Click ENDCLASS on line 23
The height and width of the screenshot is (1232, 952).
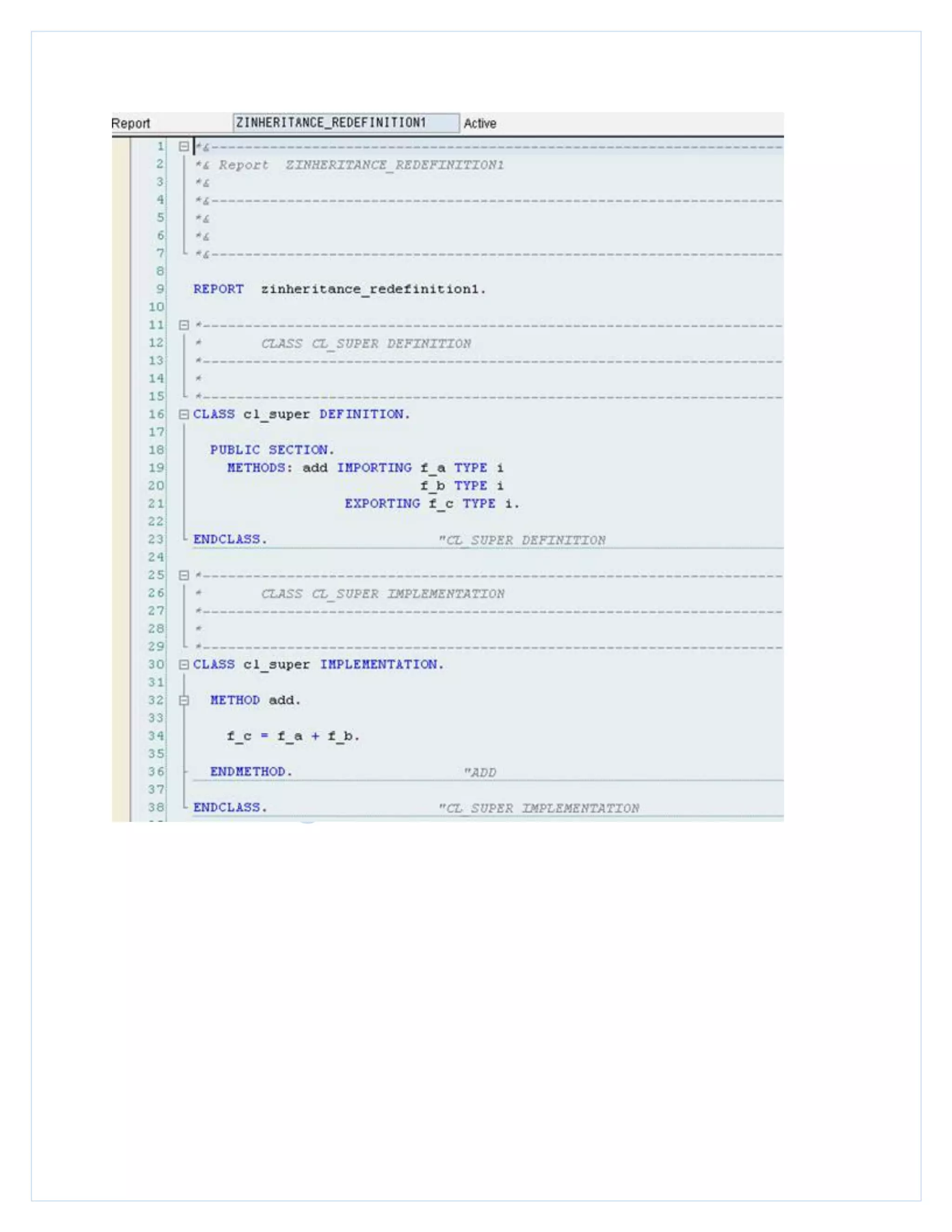click(230, 539)
